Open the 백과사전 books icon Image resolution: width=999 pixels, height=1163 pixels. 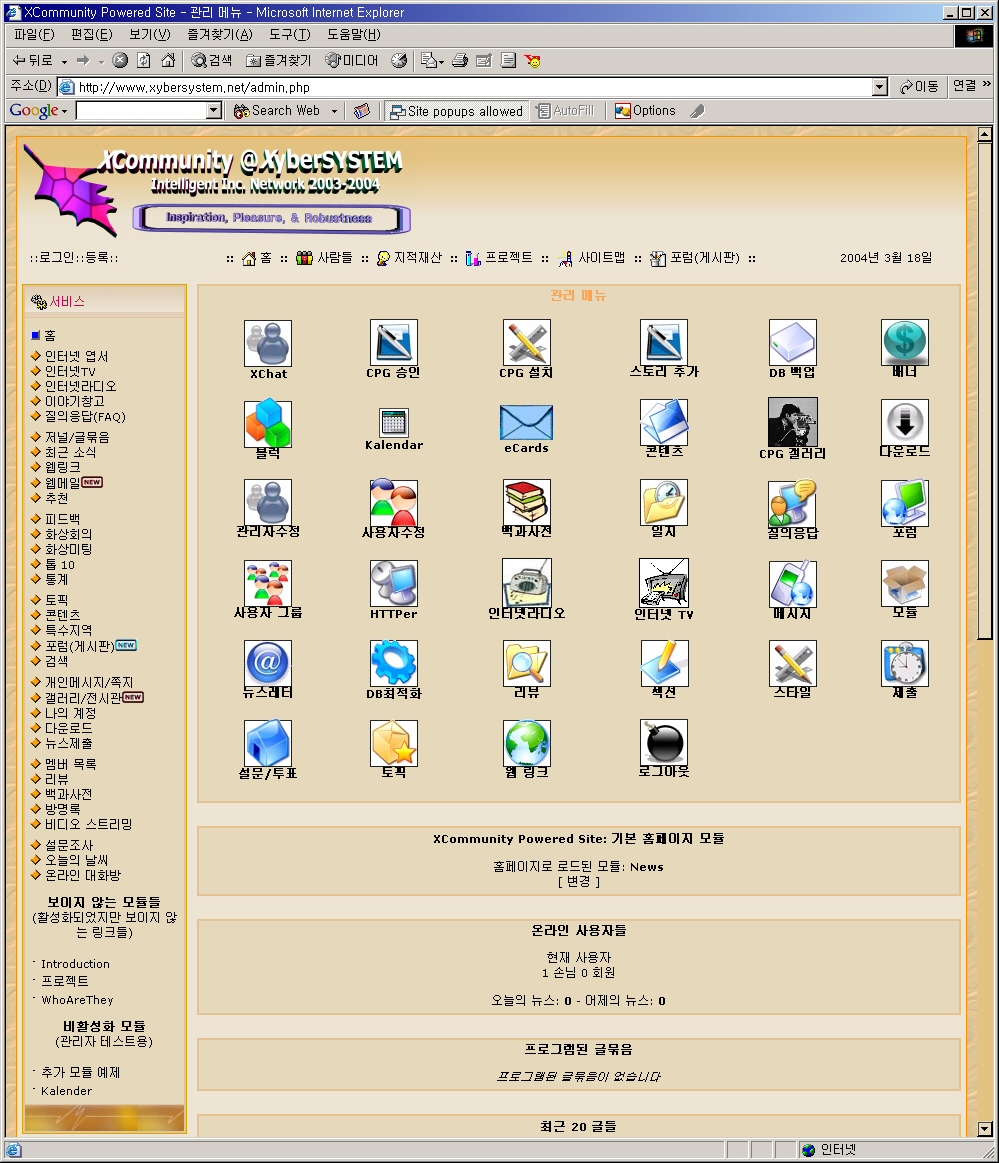point(526,503)
